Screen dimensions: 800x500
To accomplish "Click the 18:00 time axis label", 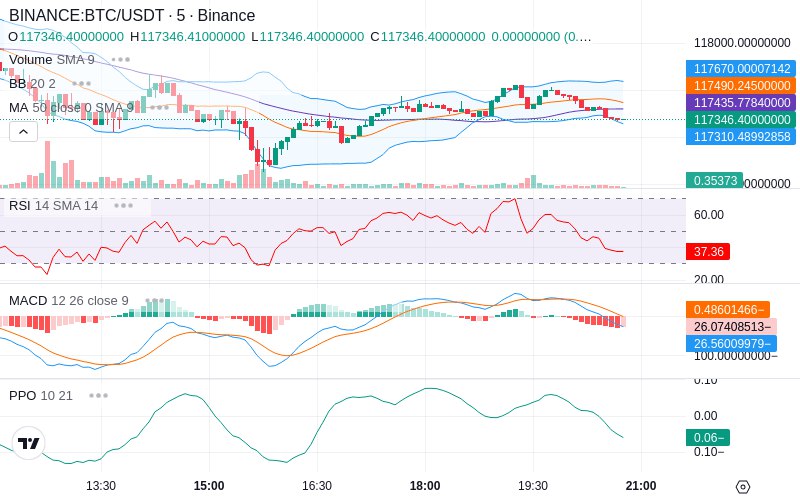I will pyautogui.click(x=425, y=486).
